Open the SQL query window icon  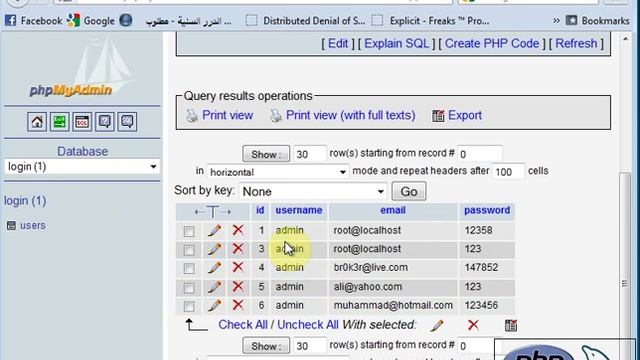click(82, 122)
